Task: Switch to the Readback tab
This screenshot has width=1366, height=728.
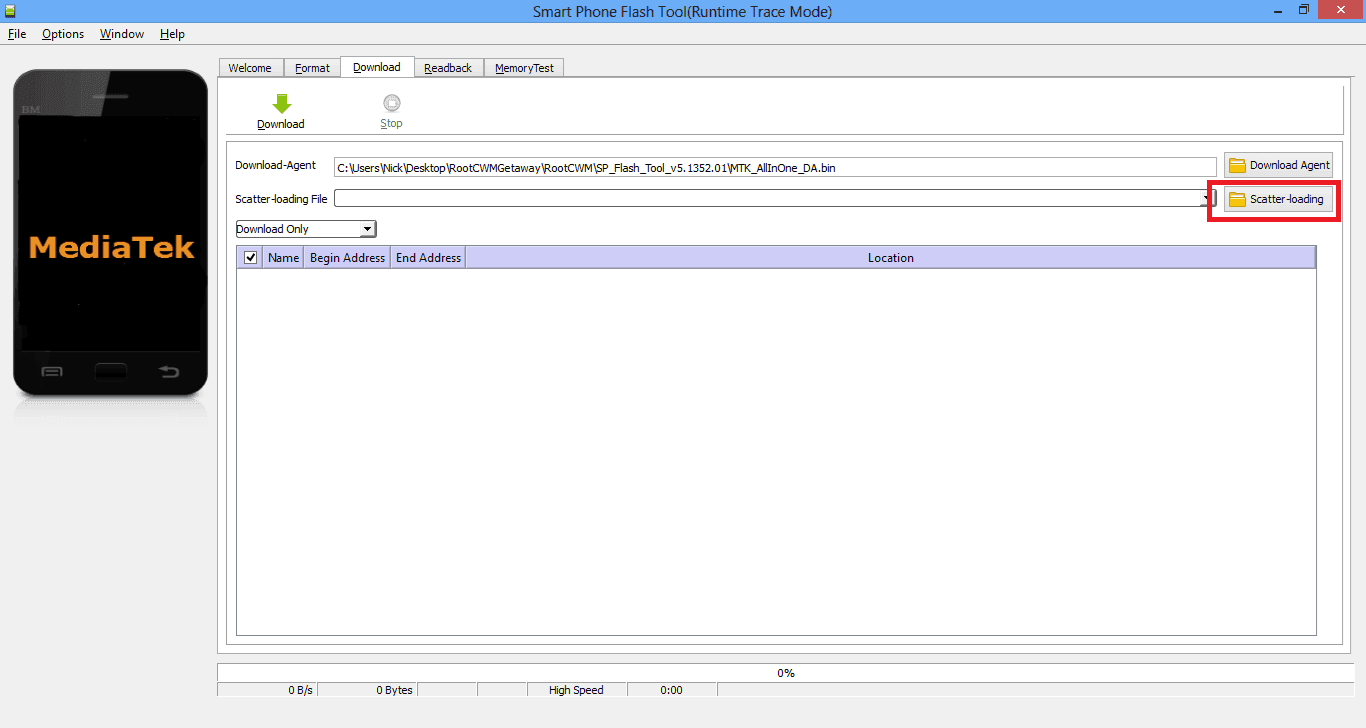Action: coord(448,68)
